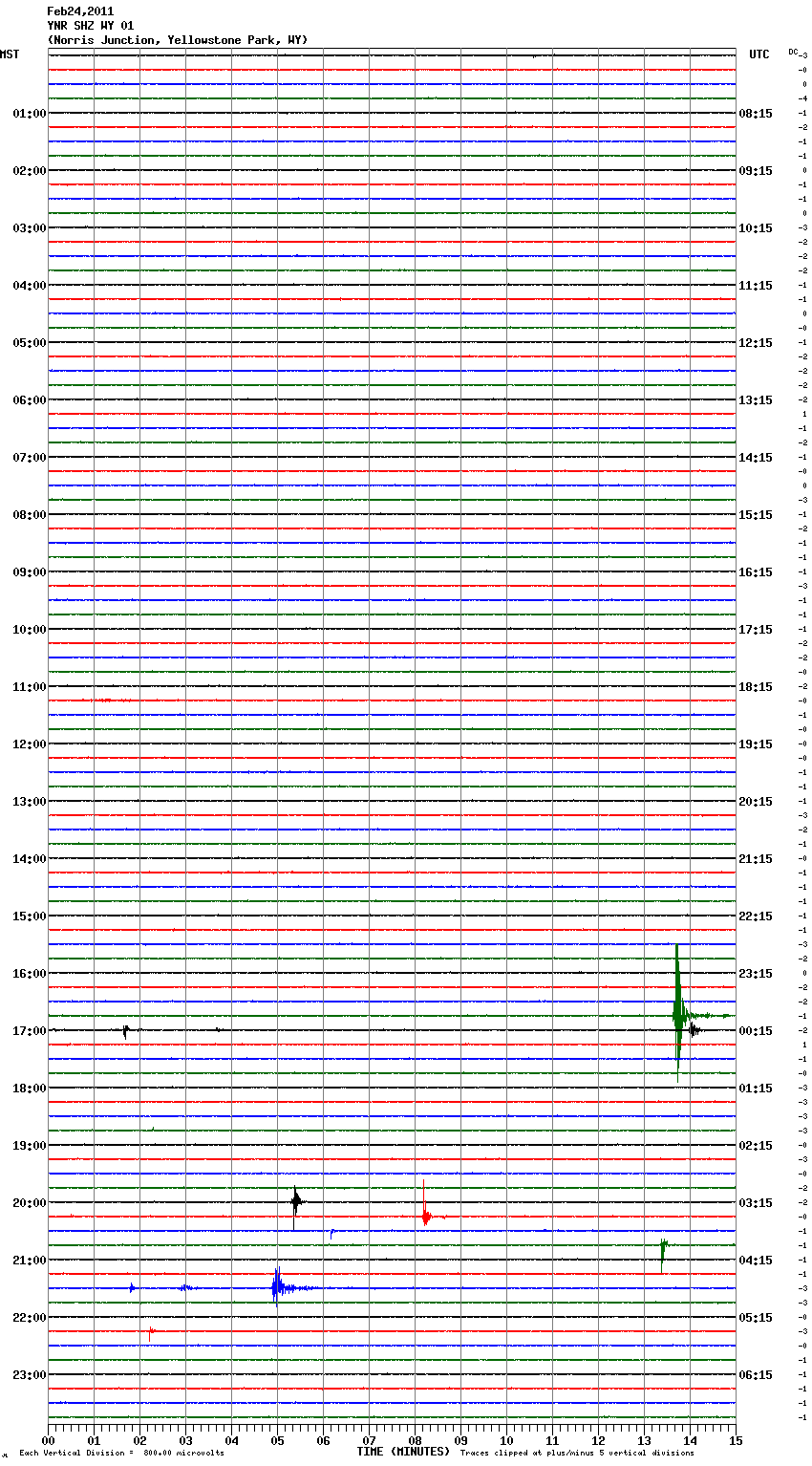Click the Norris Junction, Yellowstone Park subtitle
This screenshot has height=1466, width=812.
pos(178,40)
